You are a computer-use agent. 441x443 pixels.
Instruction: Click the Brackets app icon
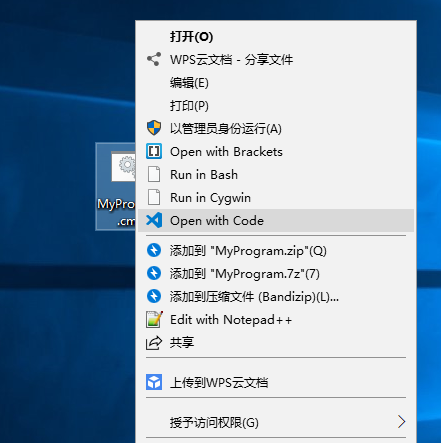(154, 151)
